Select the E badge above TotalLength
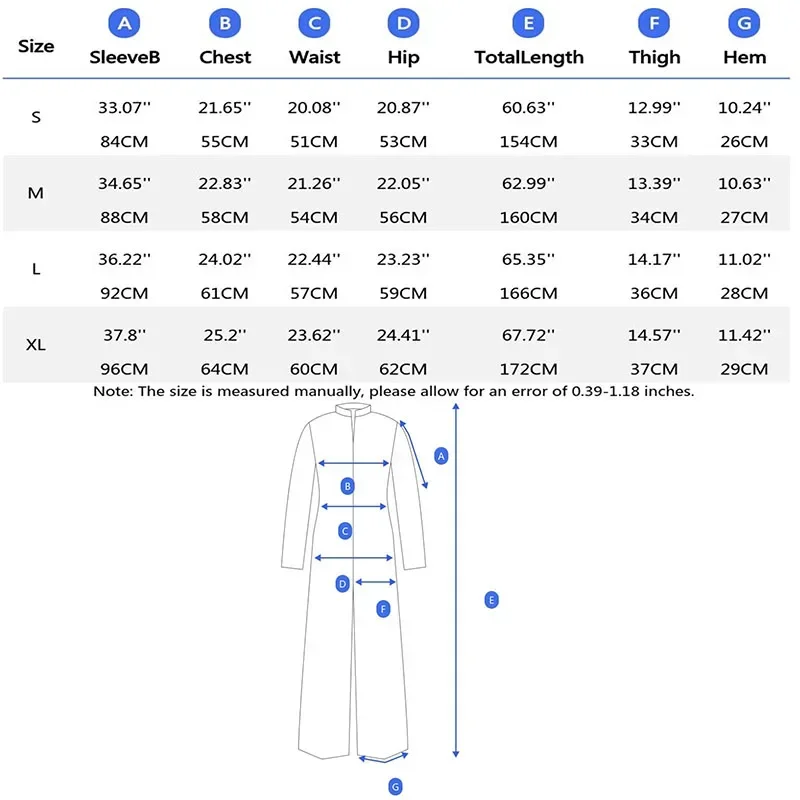 point(529,23)
